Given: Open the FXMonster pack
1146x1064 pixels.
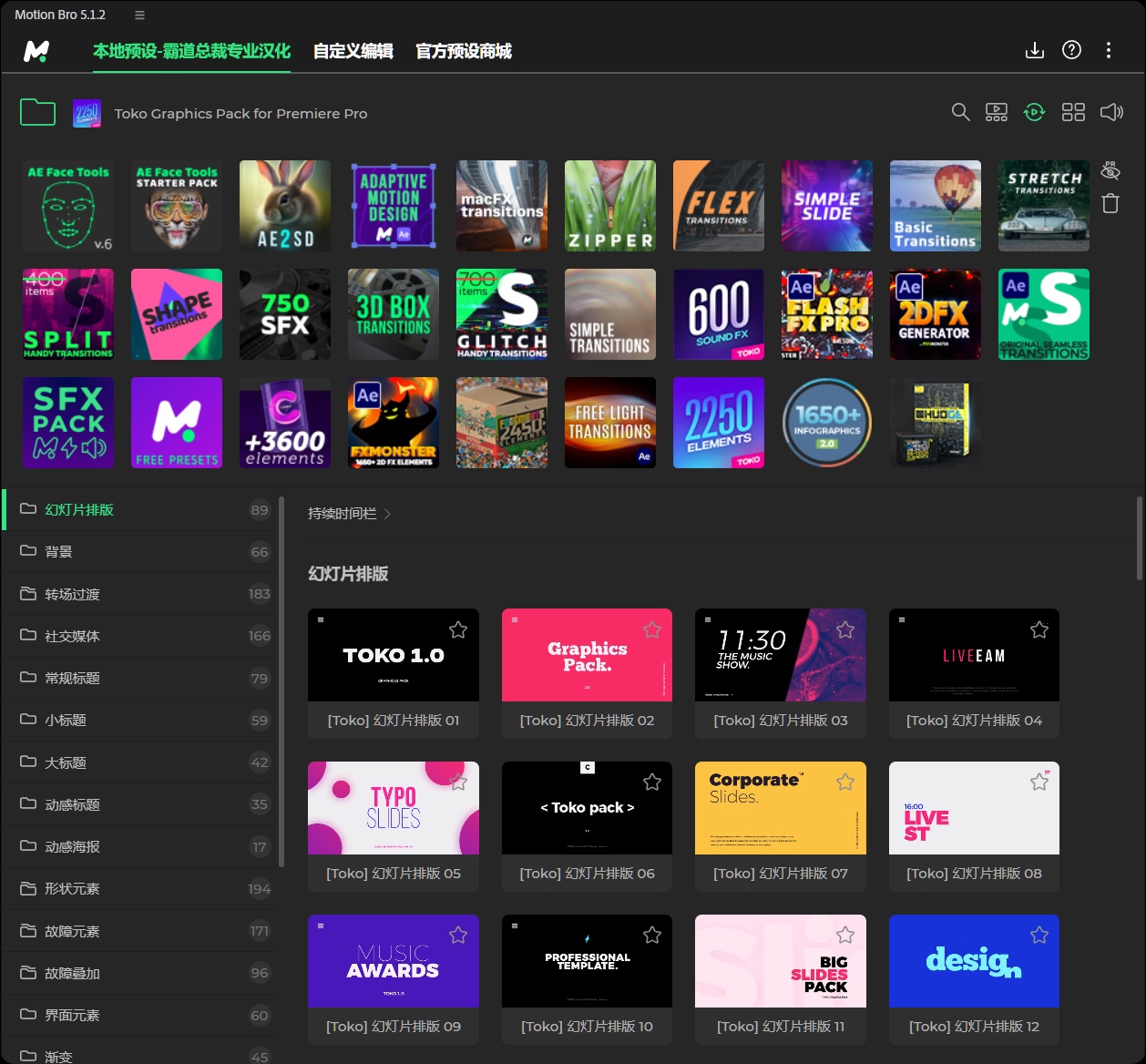Looking at the screenshot, I should (x=394, y=423).
